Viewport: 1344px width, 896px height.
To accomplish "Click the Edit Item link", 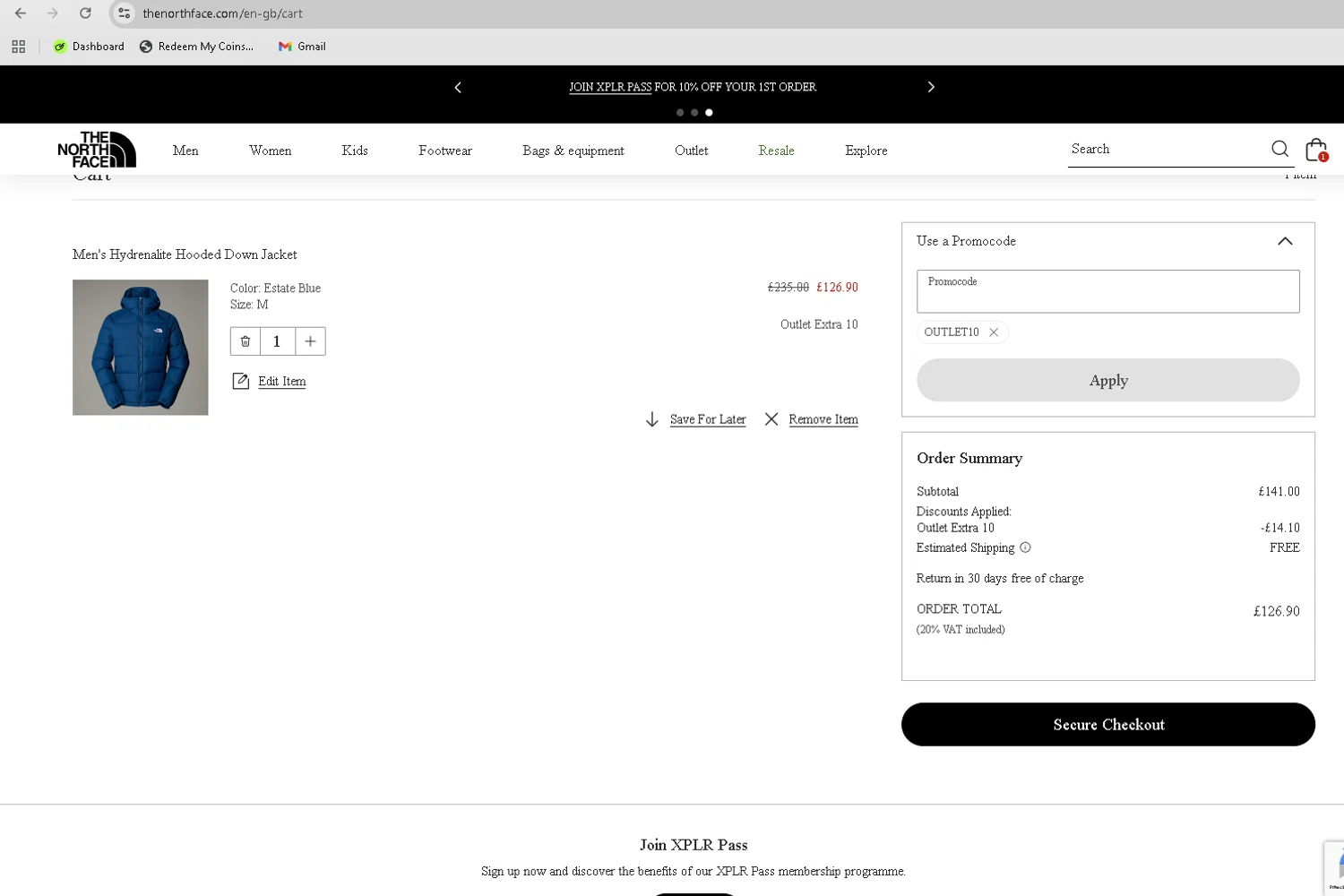I will 282,382.
